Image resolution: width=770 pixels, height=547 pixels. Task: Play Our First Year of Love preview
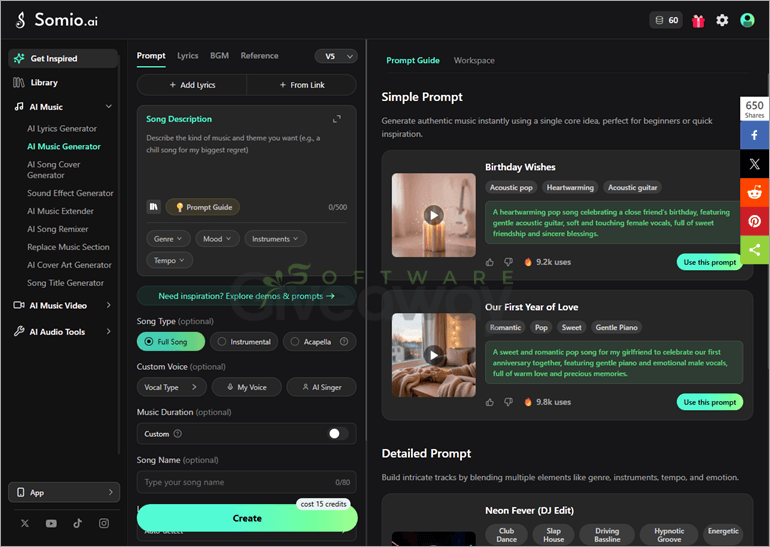(x=434, y=355)
